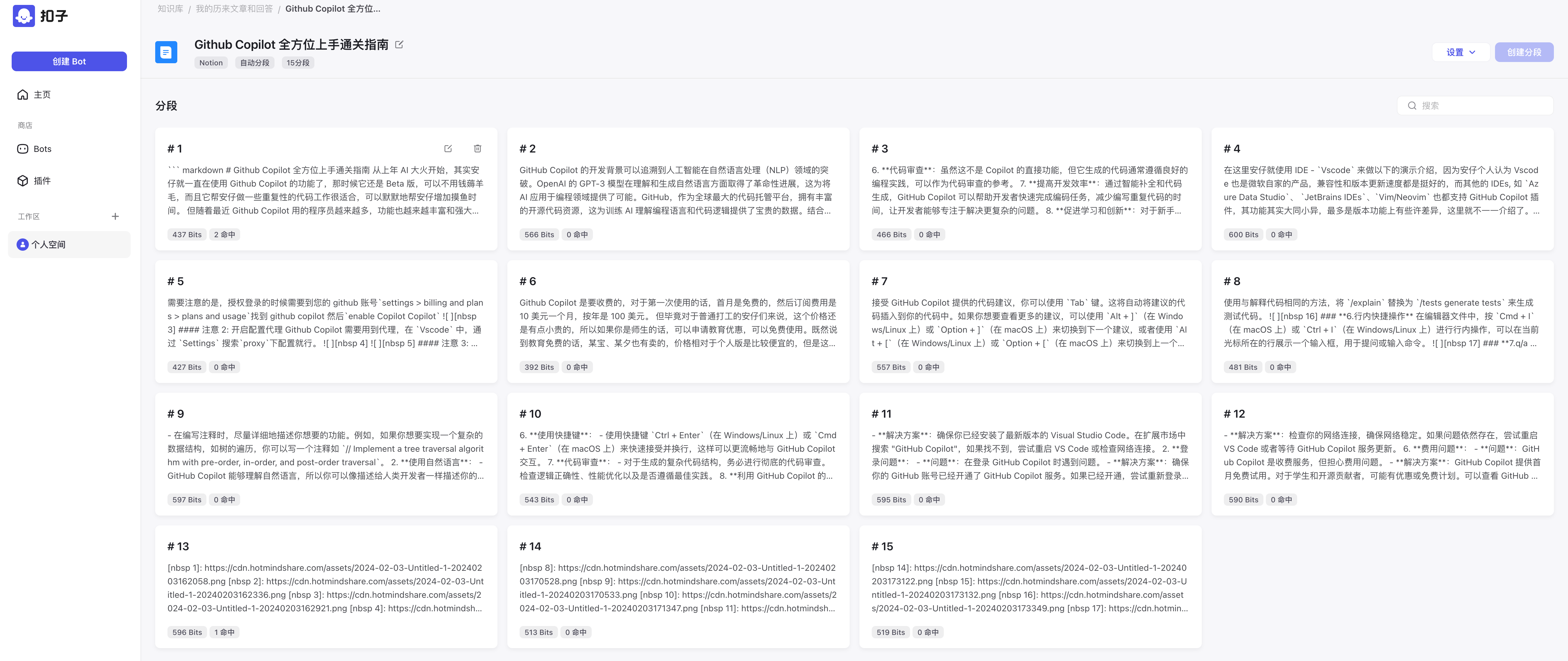Open segment # 14 heading
Viewport: 1568px width, 661px height.
(x=530, y=547)
